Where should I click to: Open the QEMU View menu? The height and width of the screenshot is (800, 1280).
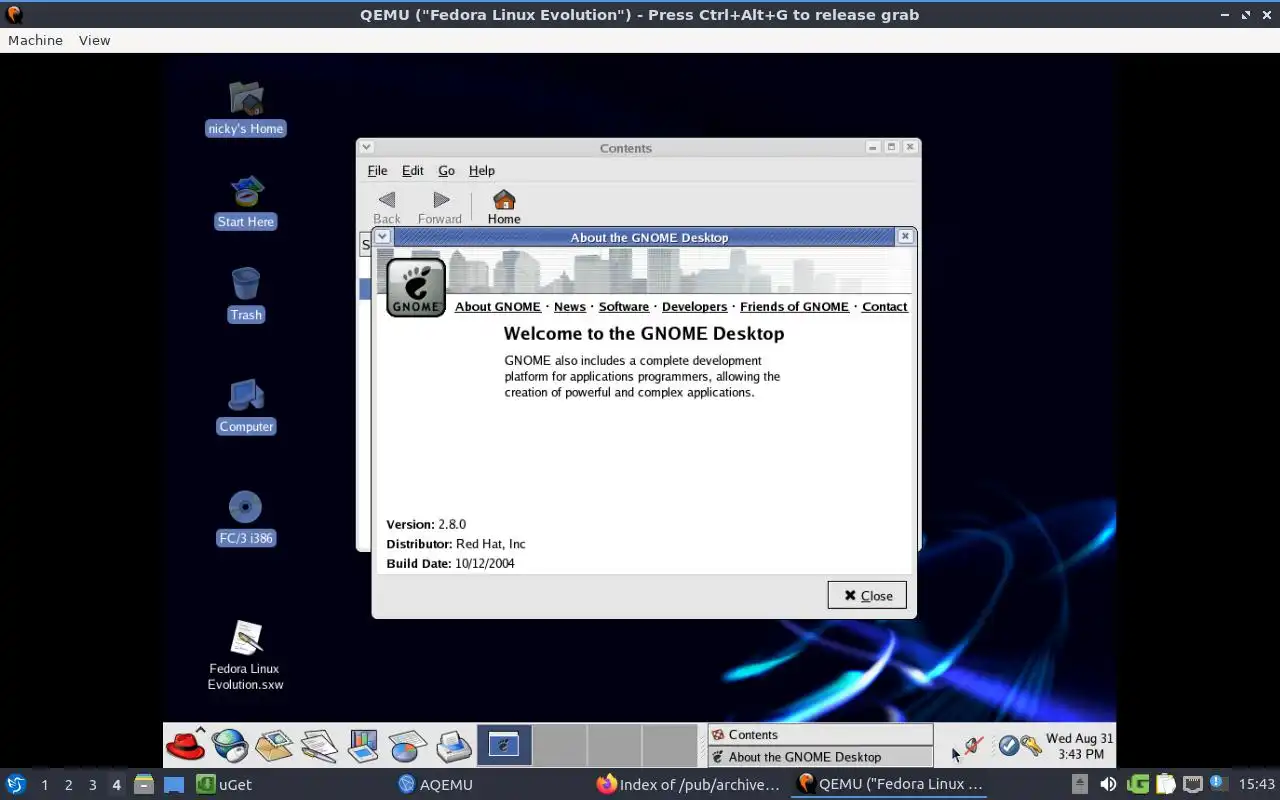[x=95, y=40]
